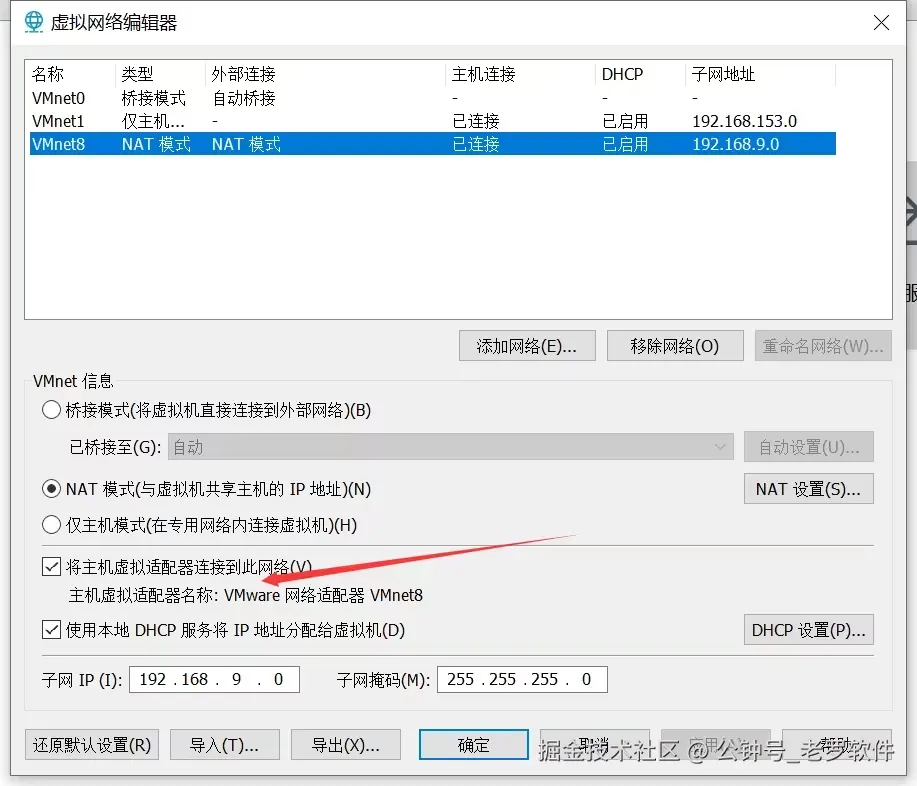
Task: Select 桥接模式 radio button
Action: [51, 410]
